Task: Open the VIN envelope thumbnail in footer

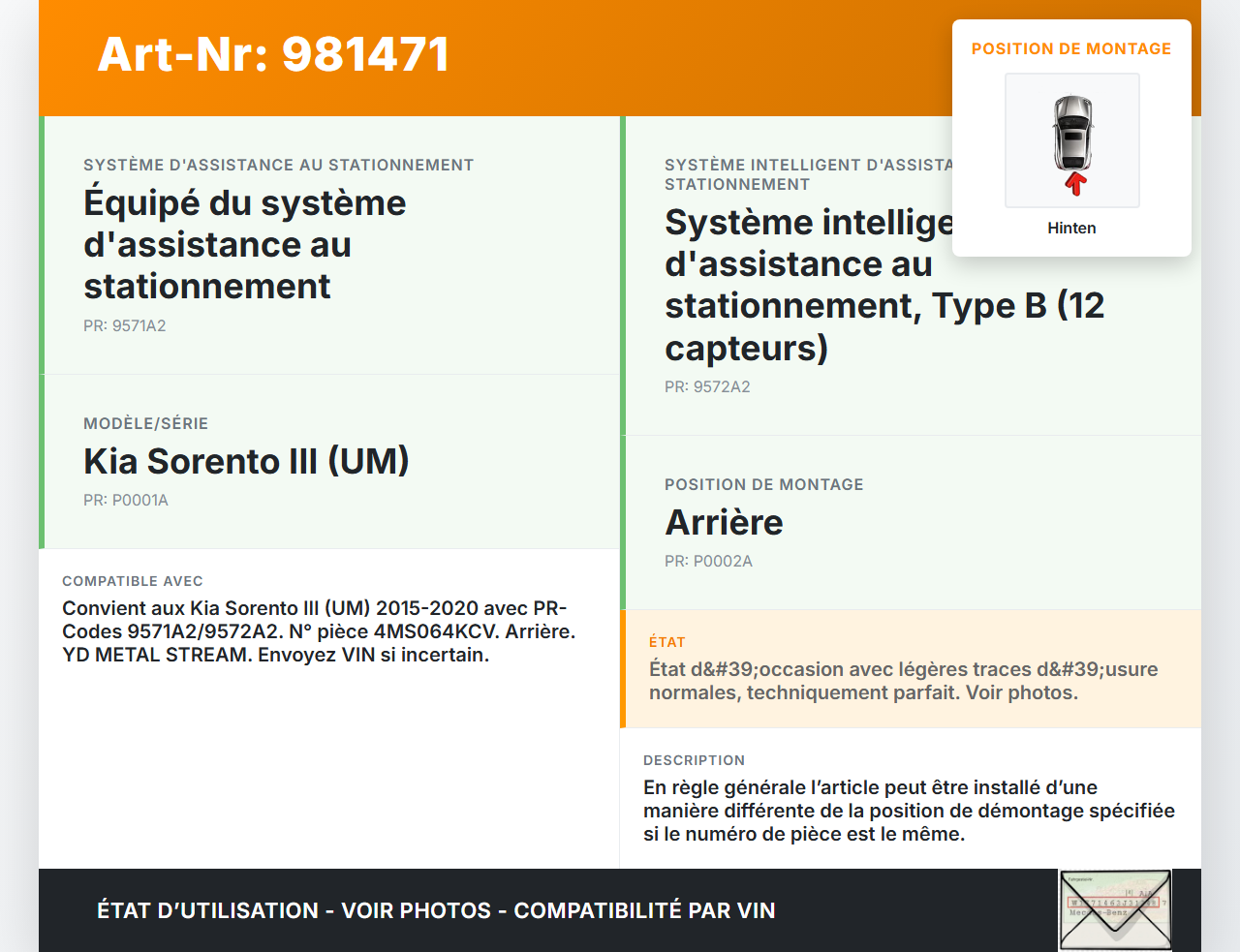Action: tap(1115, 909)
